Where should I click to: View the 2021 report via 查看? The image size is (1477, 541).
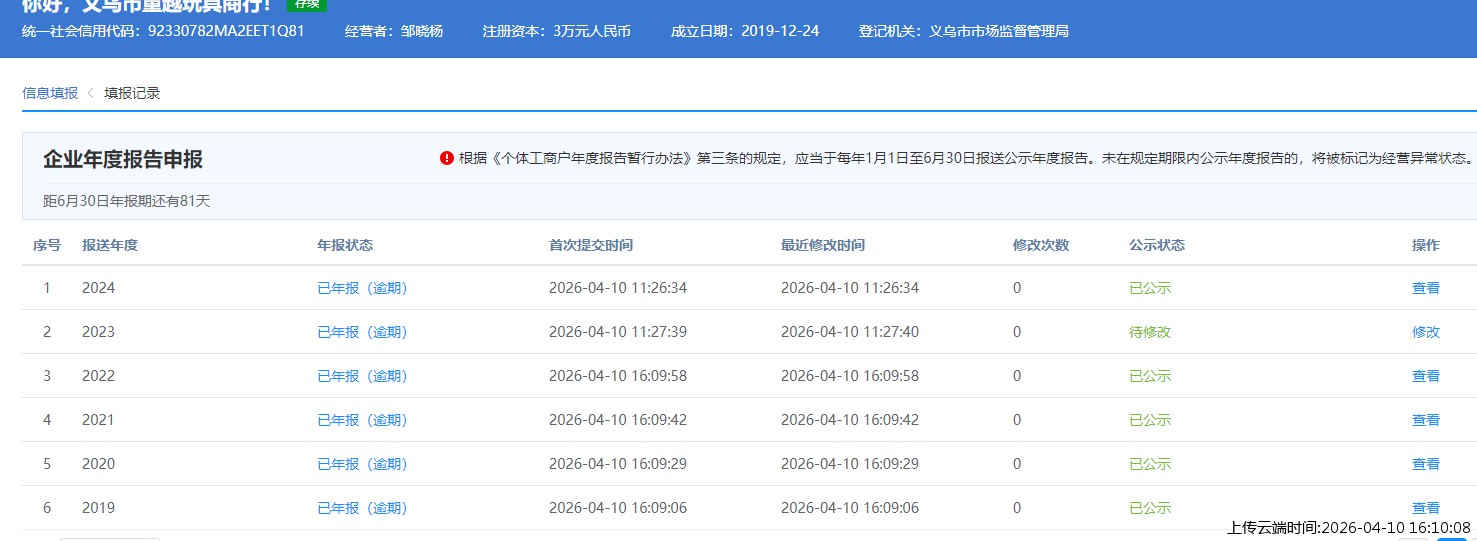(1425, 420)
